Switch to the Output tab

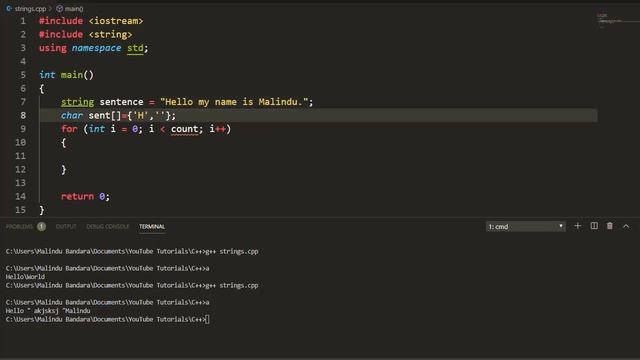pos(66,227)
